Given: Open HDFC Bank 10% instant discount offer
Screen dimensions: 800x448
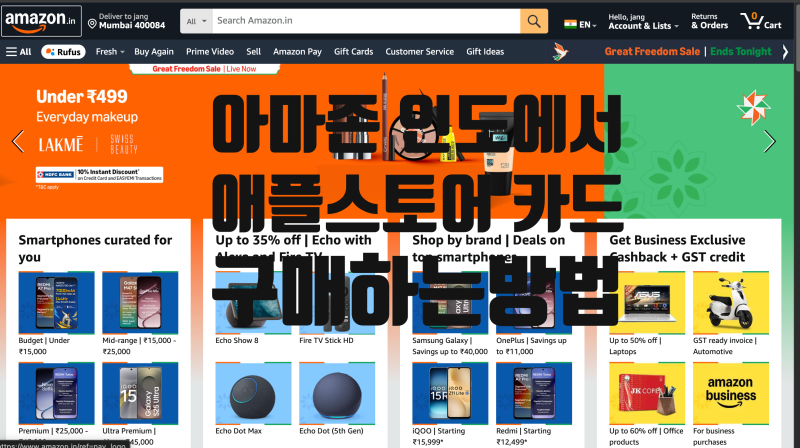Looking at the screenshot, I should pyautogui.click(x=99, y=175).
